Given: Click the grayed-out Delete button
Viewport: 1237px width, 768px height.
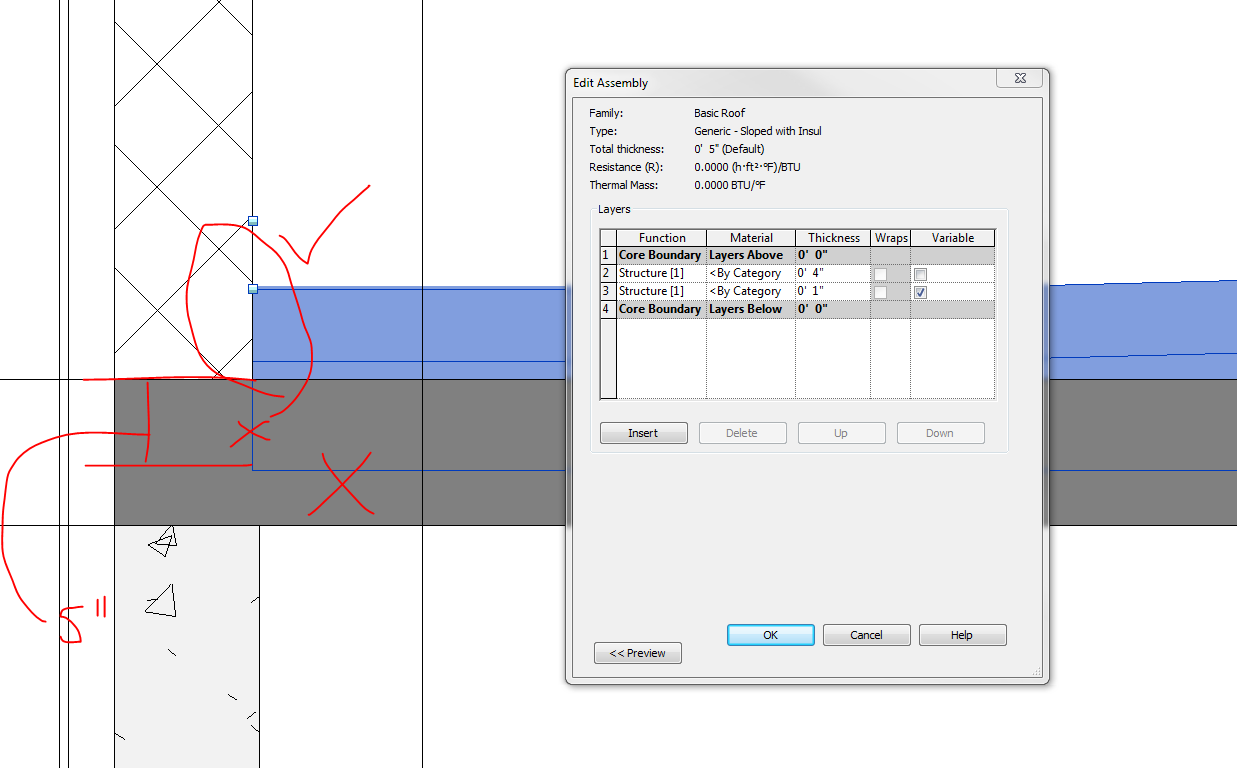Looking at the screenshot, I should pos(742,432).
